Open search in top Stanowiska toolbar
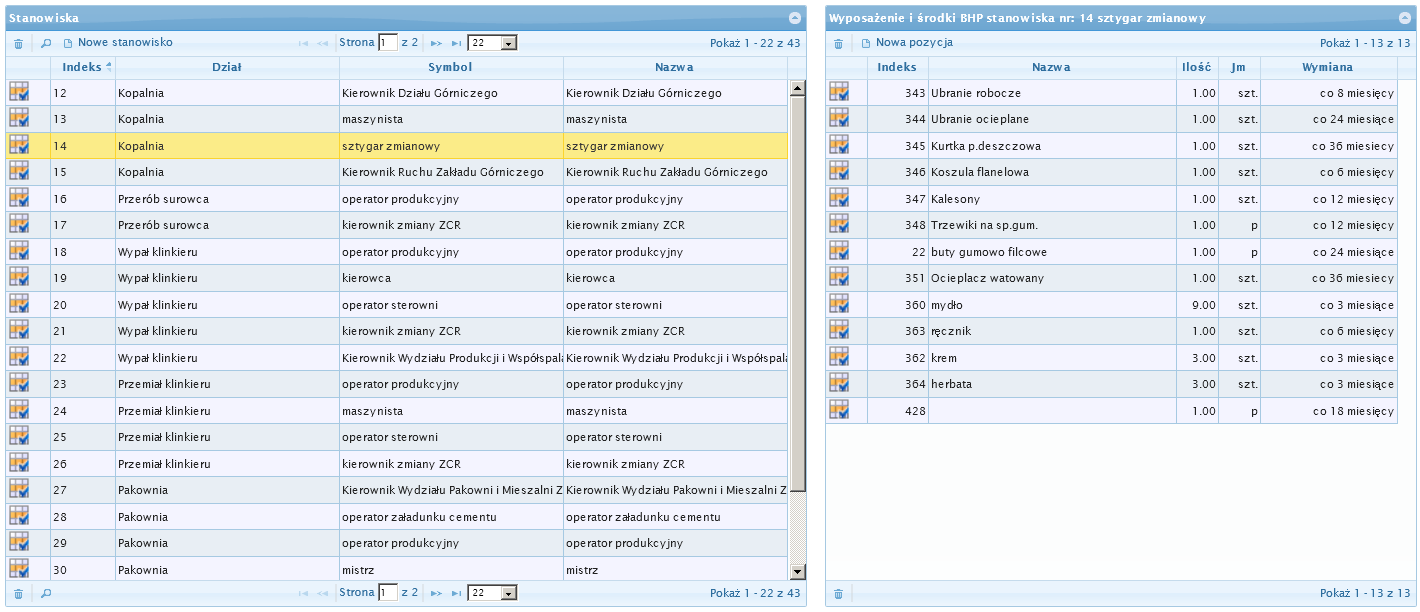The width and height of the screenshot is (1420, 612). pos(46,44)
